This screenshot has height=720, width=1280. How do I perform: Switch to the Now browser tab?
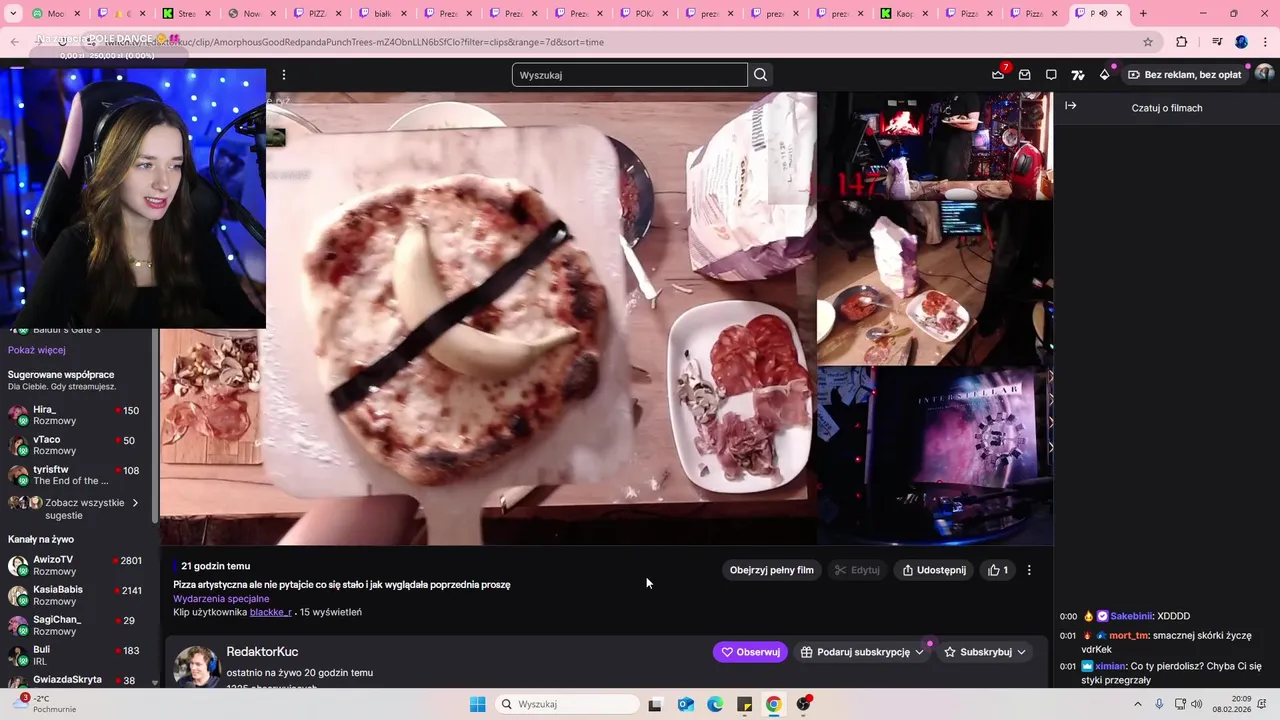251,13
